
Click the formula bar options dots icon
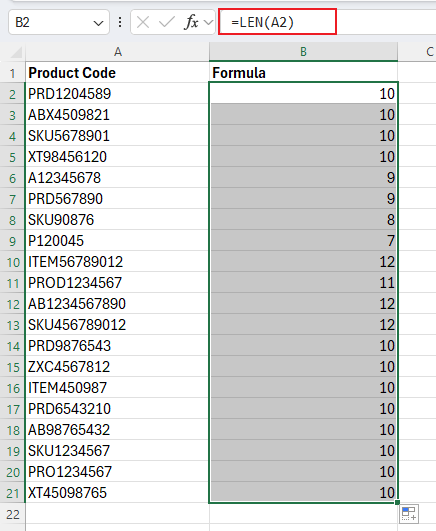pos(120,22)
